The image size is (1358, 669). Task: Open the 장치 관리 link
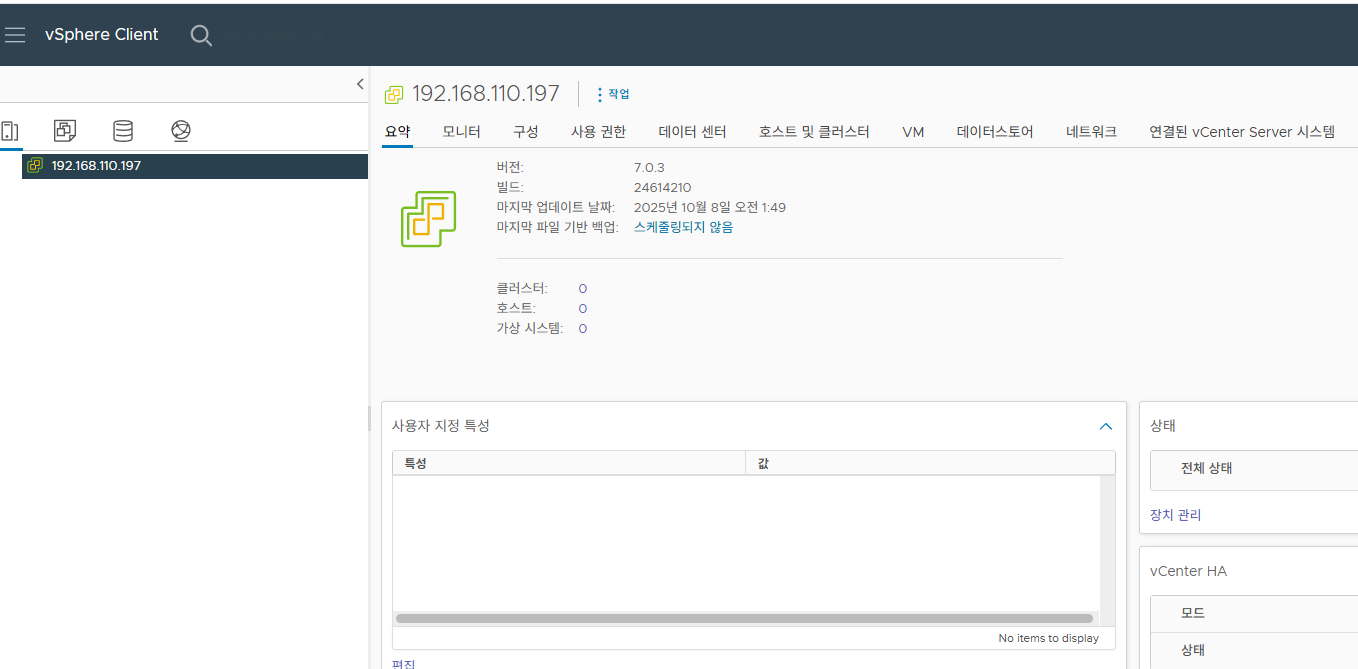point(1176,515)
